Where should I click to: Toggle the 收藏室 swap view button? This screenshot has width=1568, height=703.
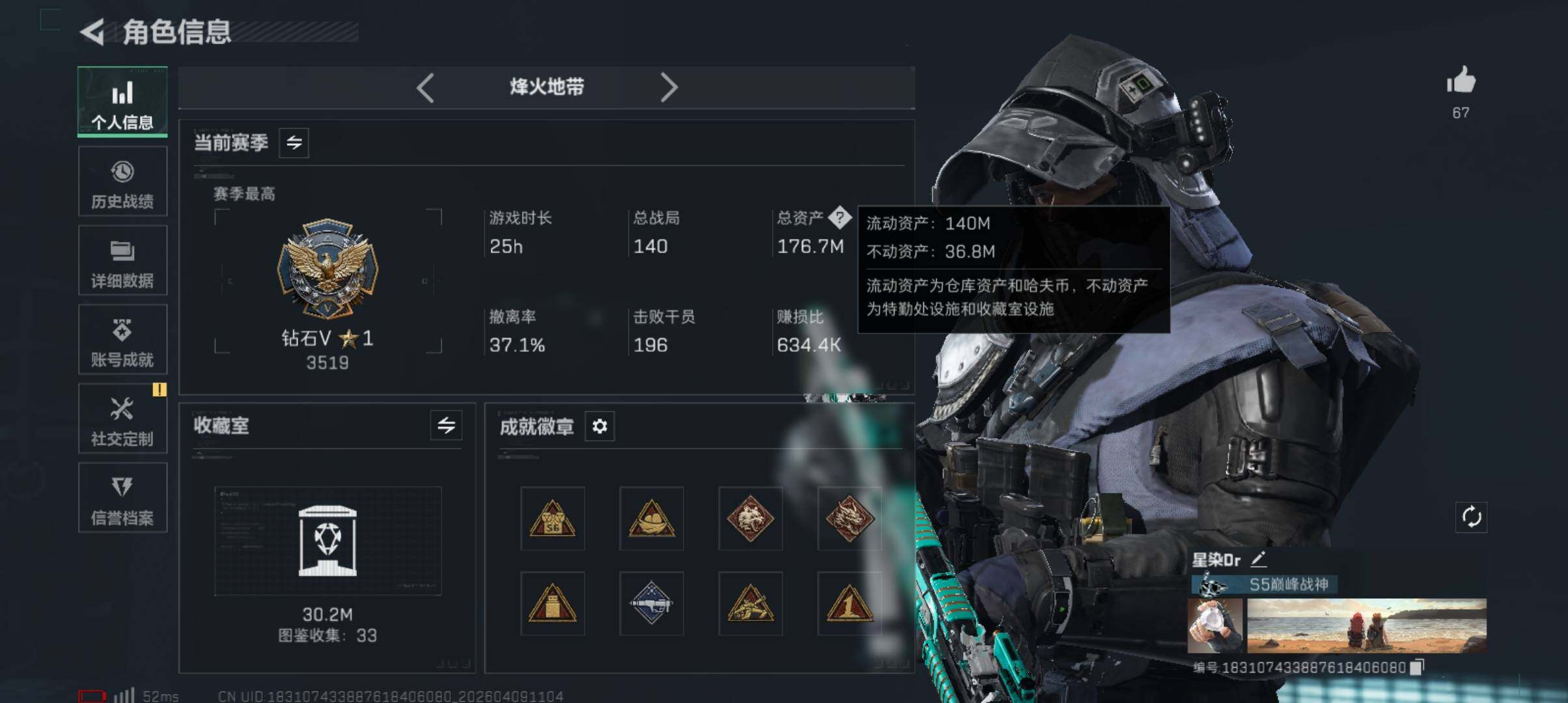(446, 426)
